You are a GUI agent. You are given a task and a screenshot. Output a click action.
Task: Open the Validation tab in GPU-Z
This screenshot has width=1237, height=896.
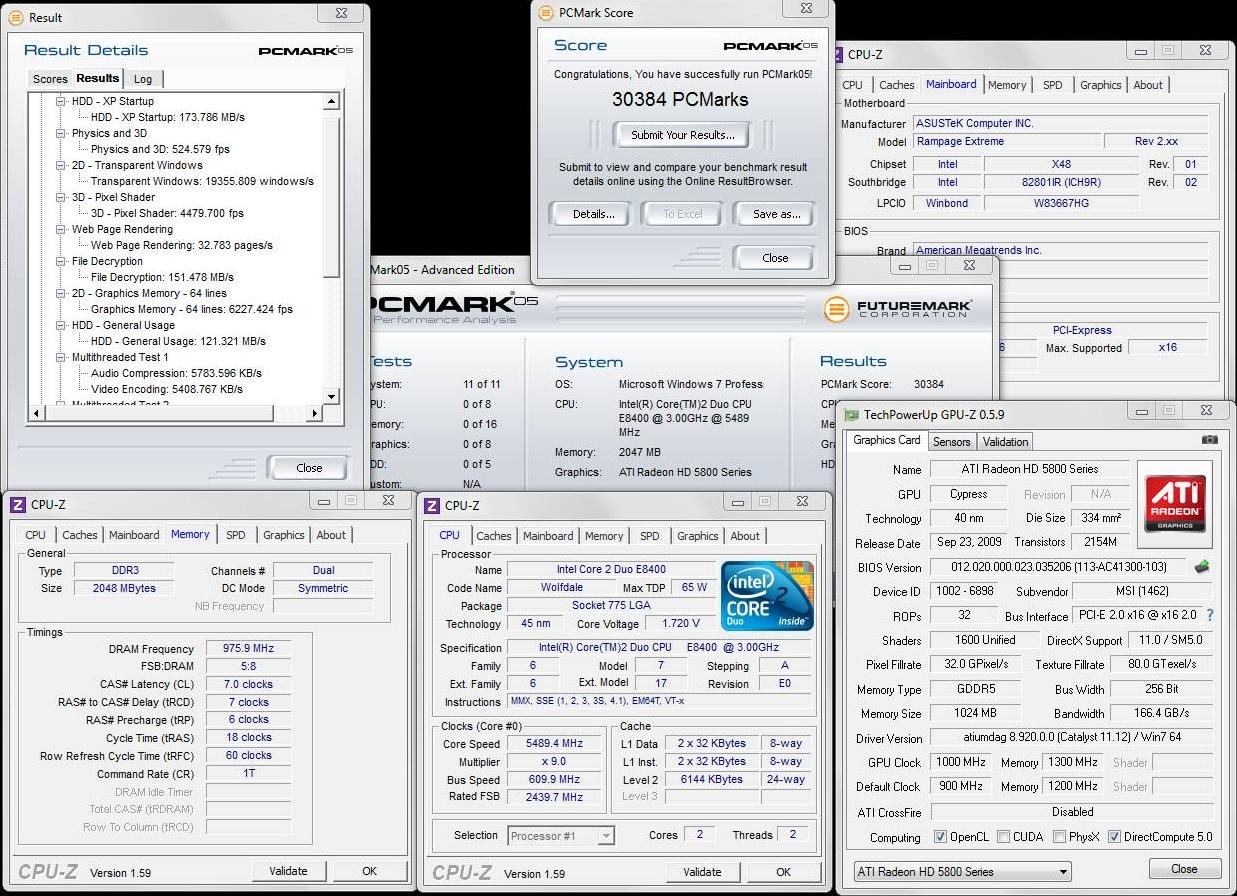click(x=1005, y=441)
